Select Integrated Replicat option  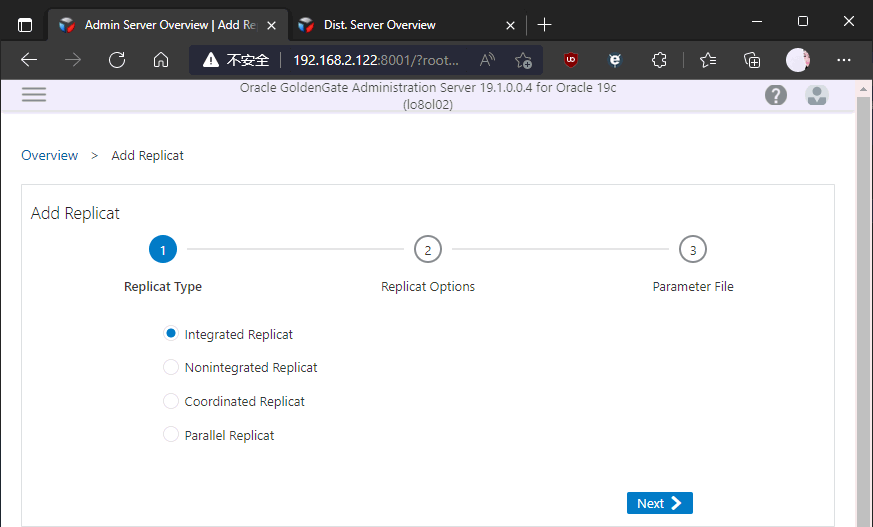[171, 334]
